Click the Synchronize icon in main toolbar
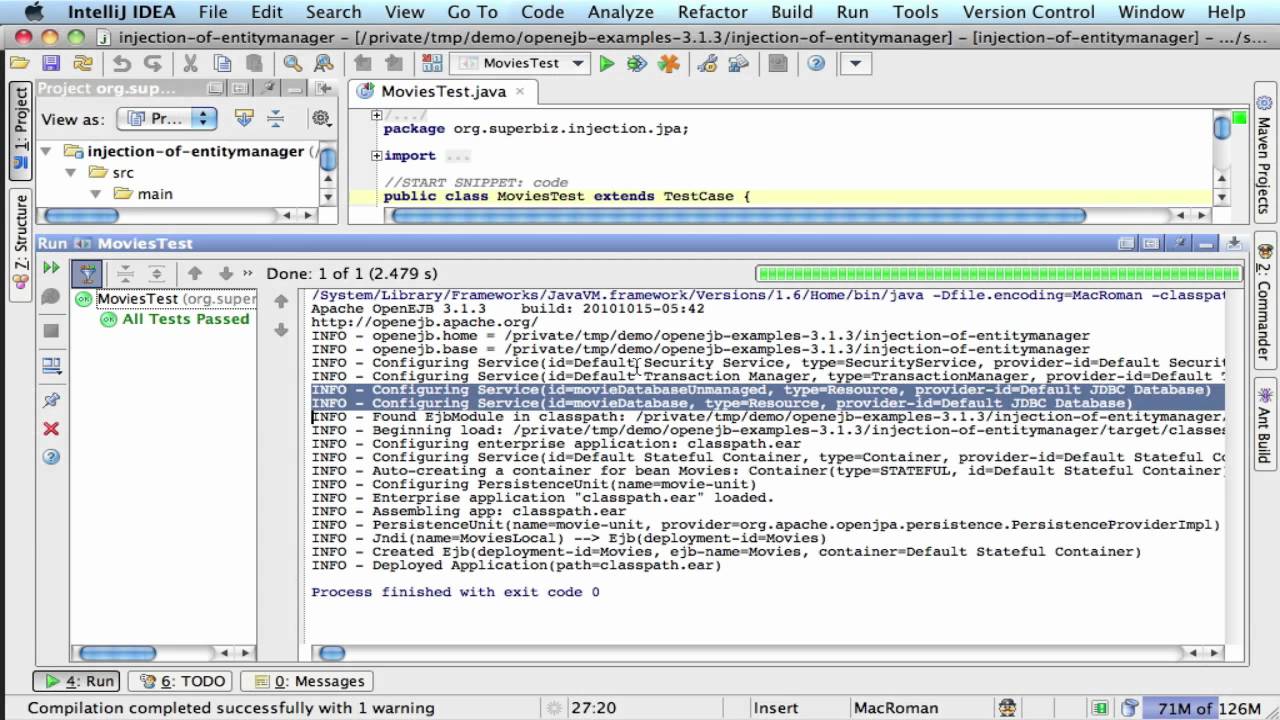Screen dimensions: 1280x720 (x=83, y=63)
